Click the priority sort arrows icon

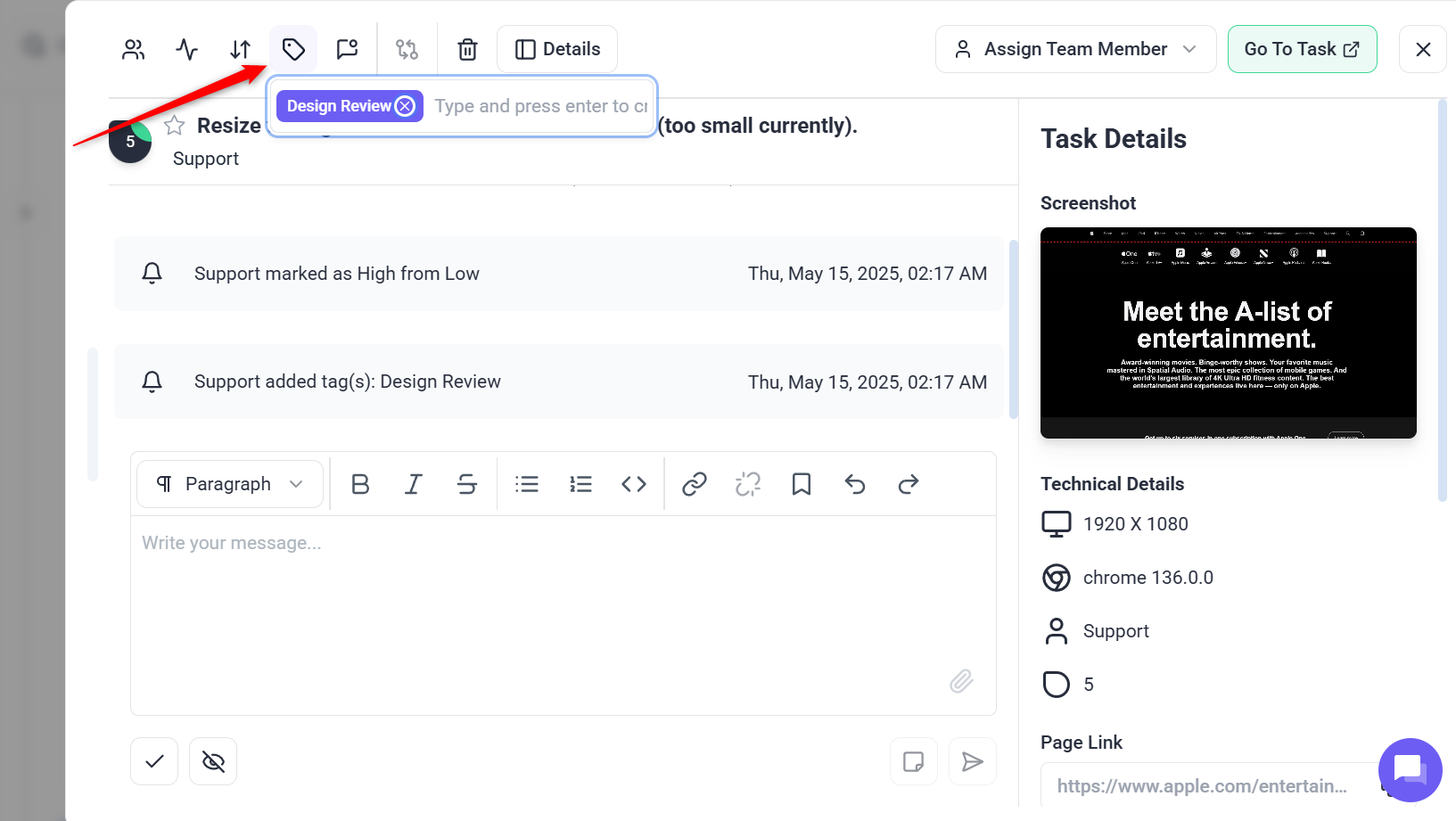click(x=241, y=49)
